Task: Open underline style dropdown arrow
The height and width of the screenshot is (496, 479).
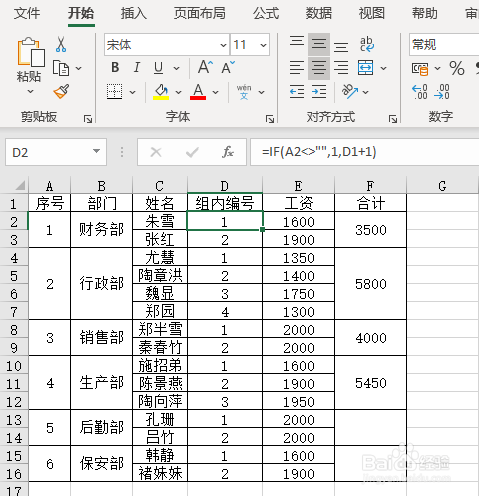Action: tap(177, 68)
